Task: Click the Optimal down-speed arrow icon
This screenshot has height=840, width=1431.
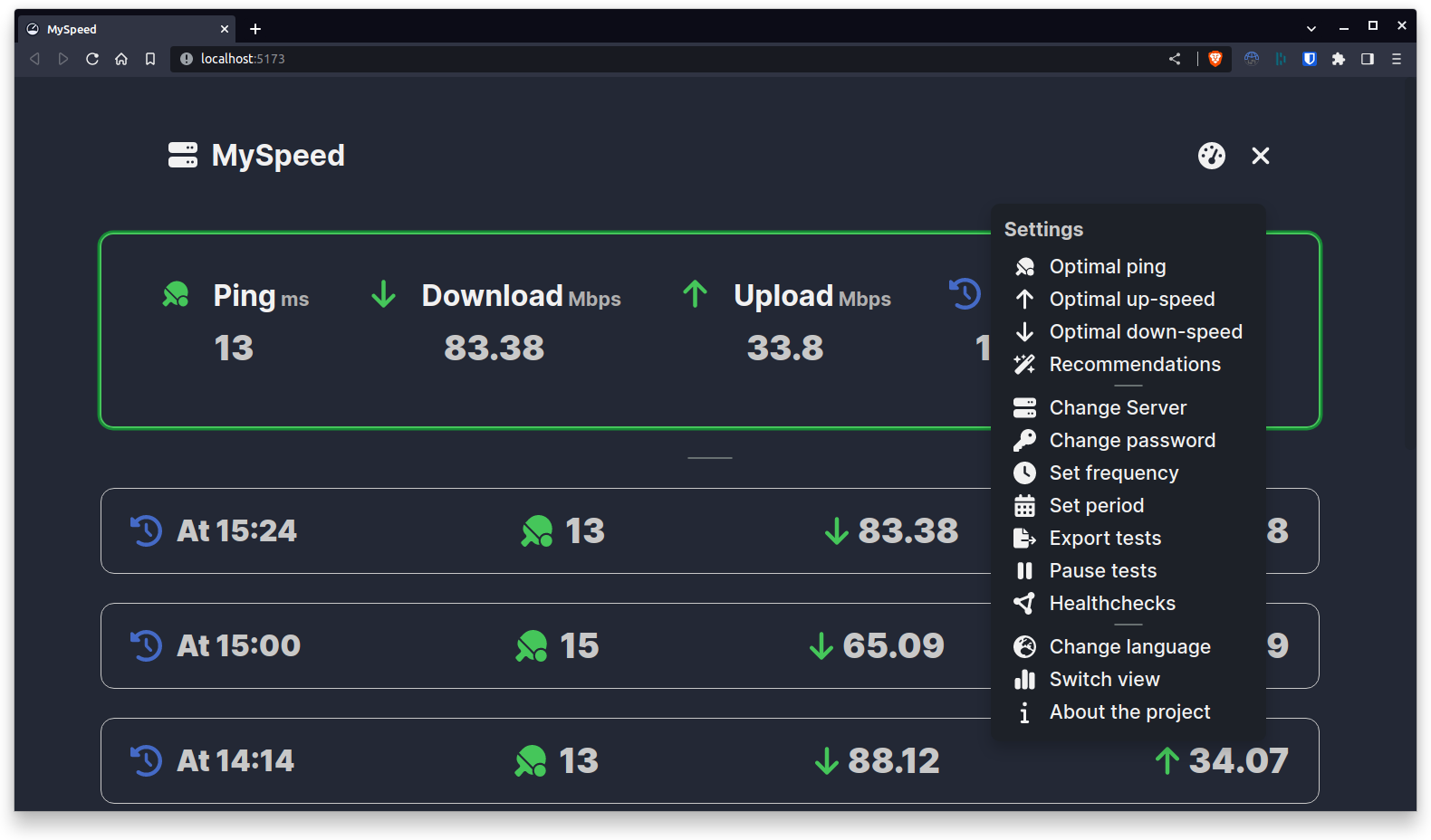Action: pos(1024,332)
